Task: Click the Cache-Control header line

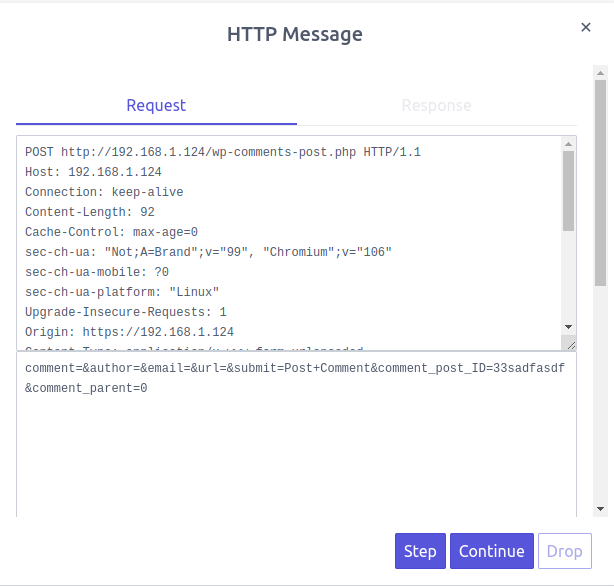Action: (x=111, y=232)
